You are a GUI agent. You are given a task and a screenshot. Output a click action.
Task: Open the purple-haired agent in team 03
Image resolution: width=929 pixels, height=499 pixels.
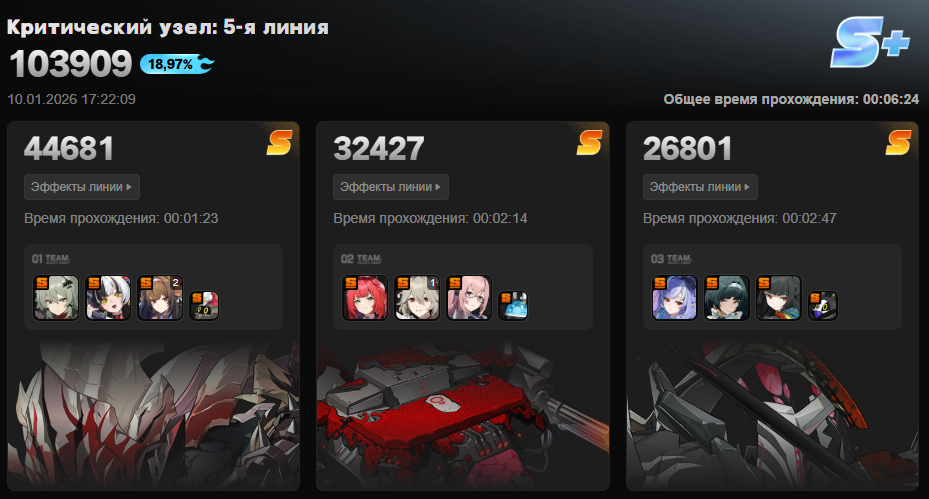click(x=675, y=298)
